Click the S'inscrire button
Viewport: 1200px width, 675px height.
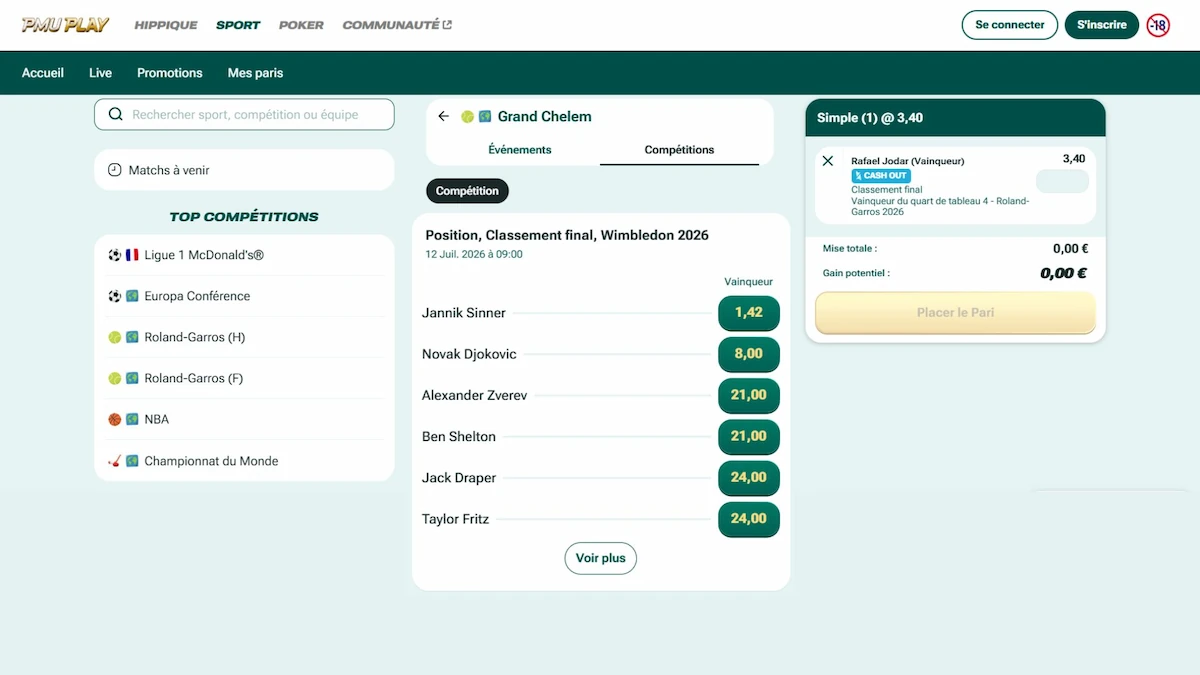coord(1102,25)
